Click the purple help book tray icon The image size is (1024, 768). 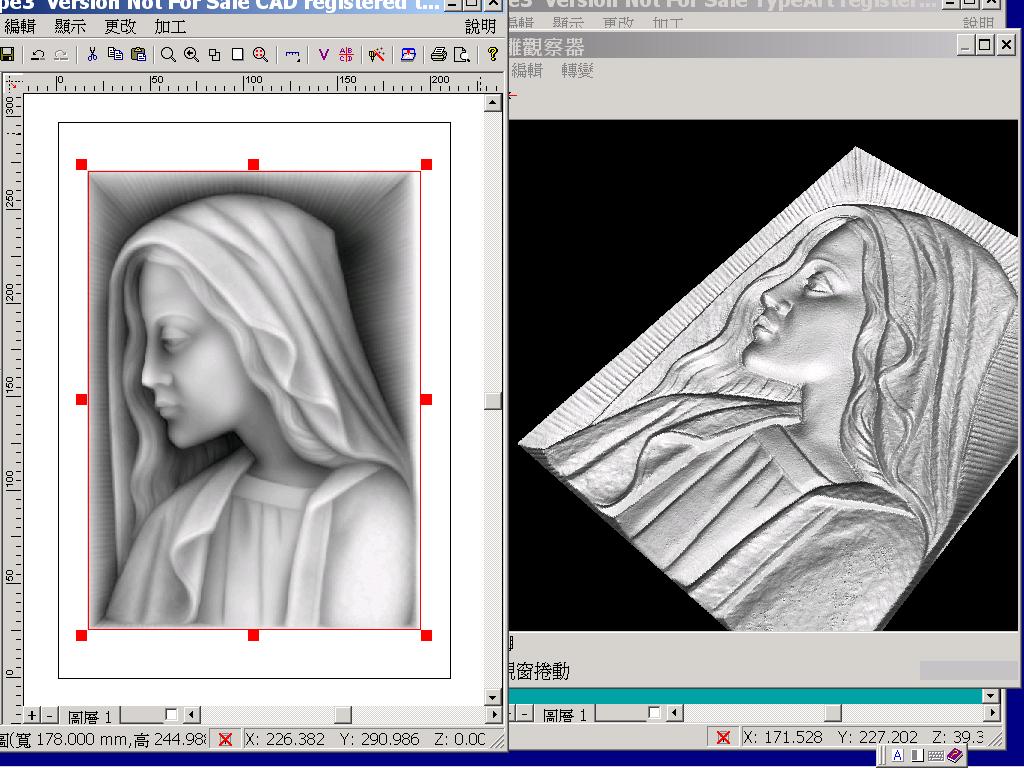[x=955, y=756]
